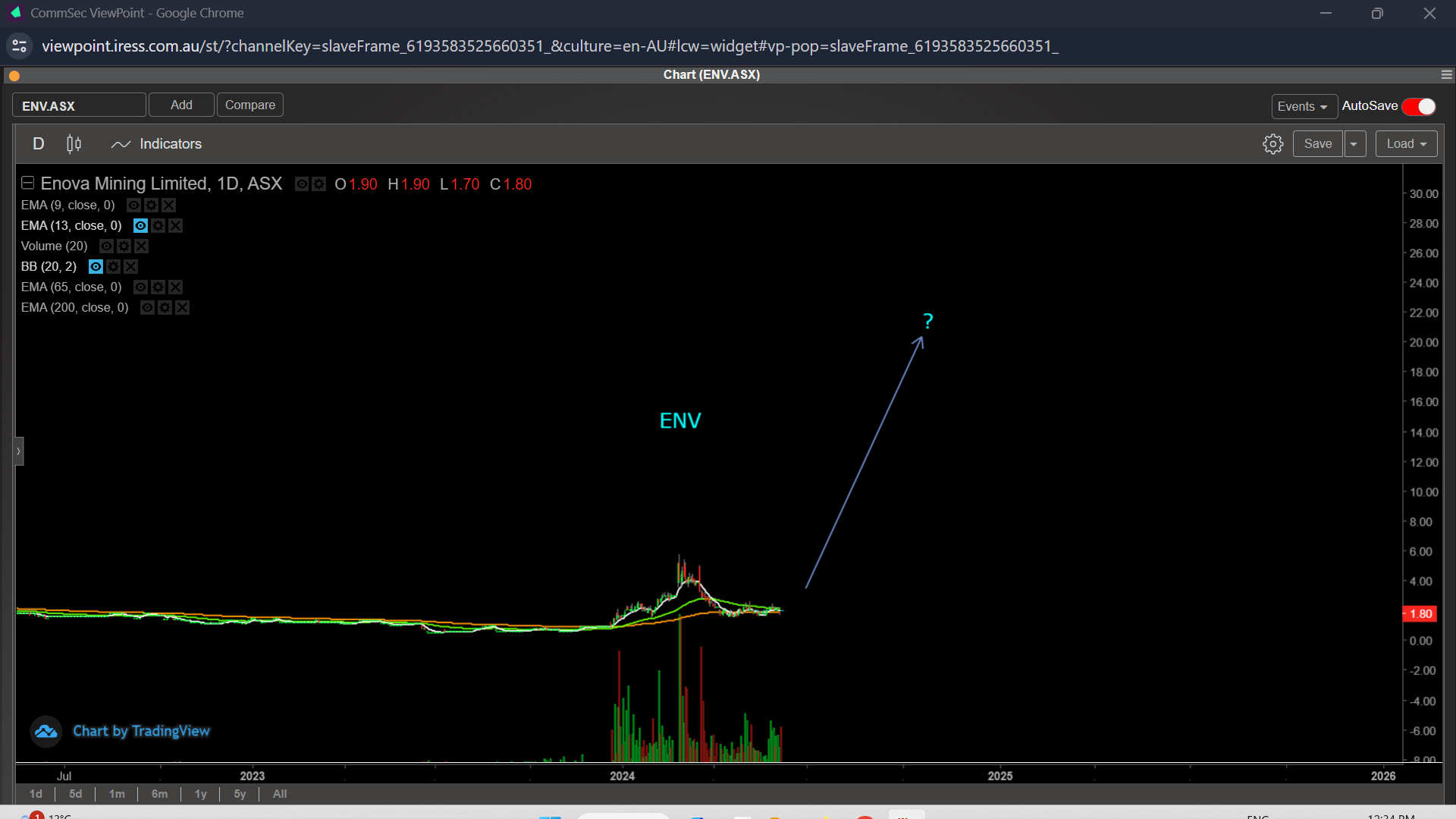
Task: Open the D interval selector
Action: (39, 144)
